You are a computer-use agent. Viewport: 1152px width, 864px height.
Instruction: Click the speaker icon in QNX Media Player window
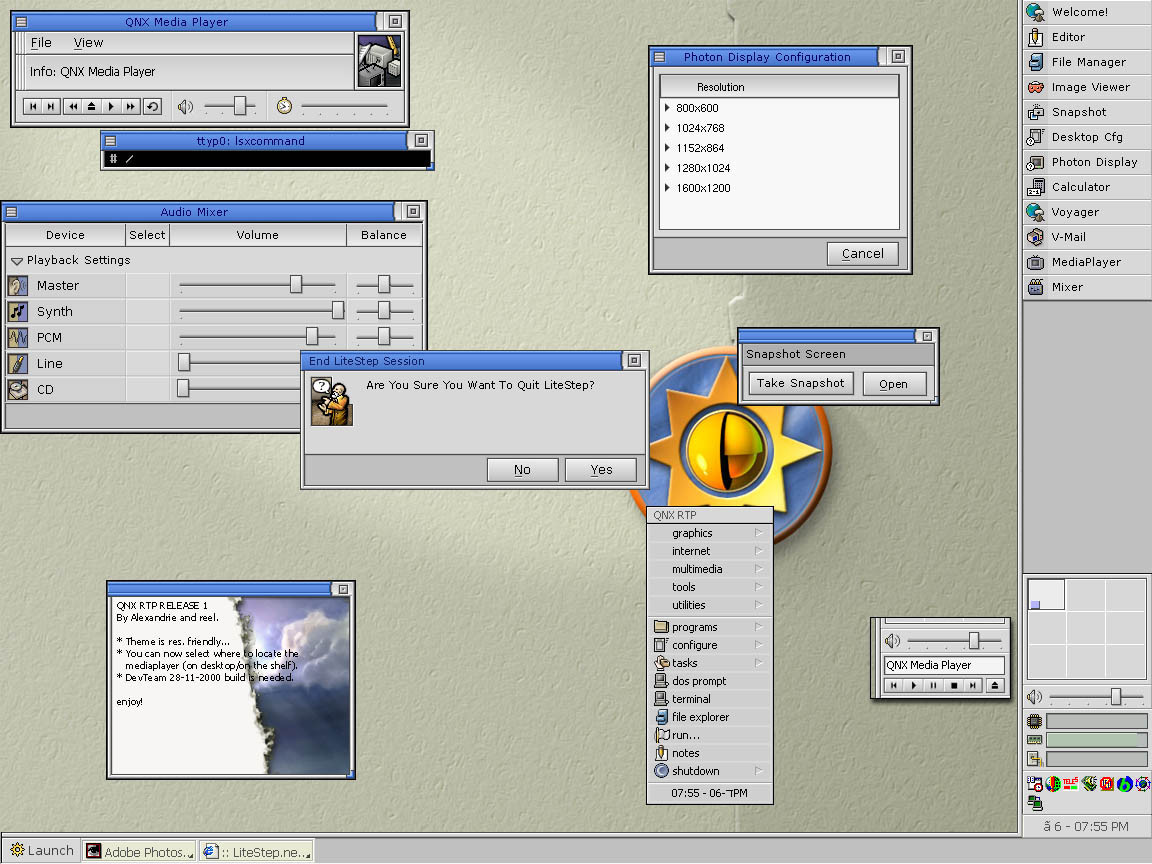click(x=185, y=107)
